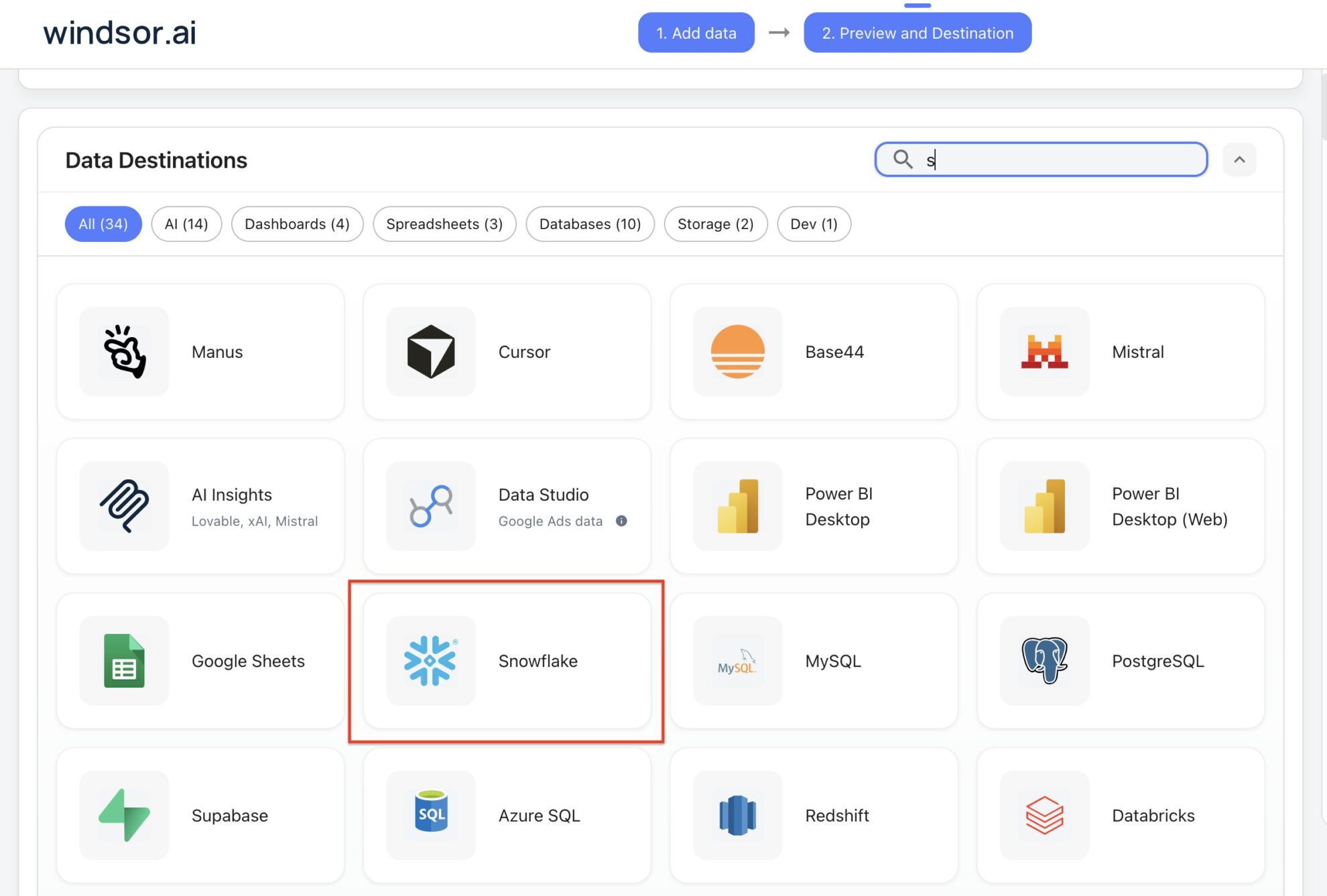Click the Data Destinations heading
1327x896 pixels.
pyautogui.click(x=156, y=160)
